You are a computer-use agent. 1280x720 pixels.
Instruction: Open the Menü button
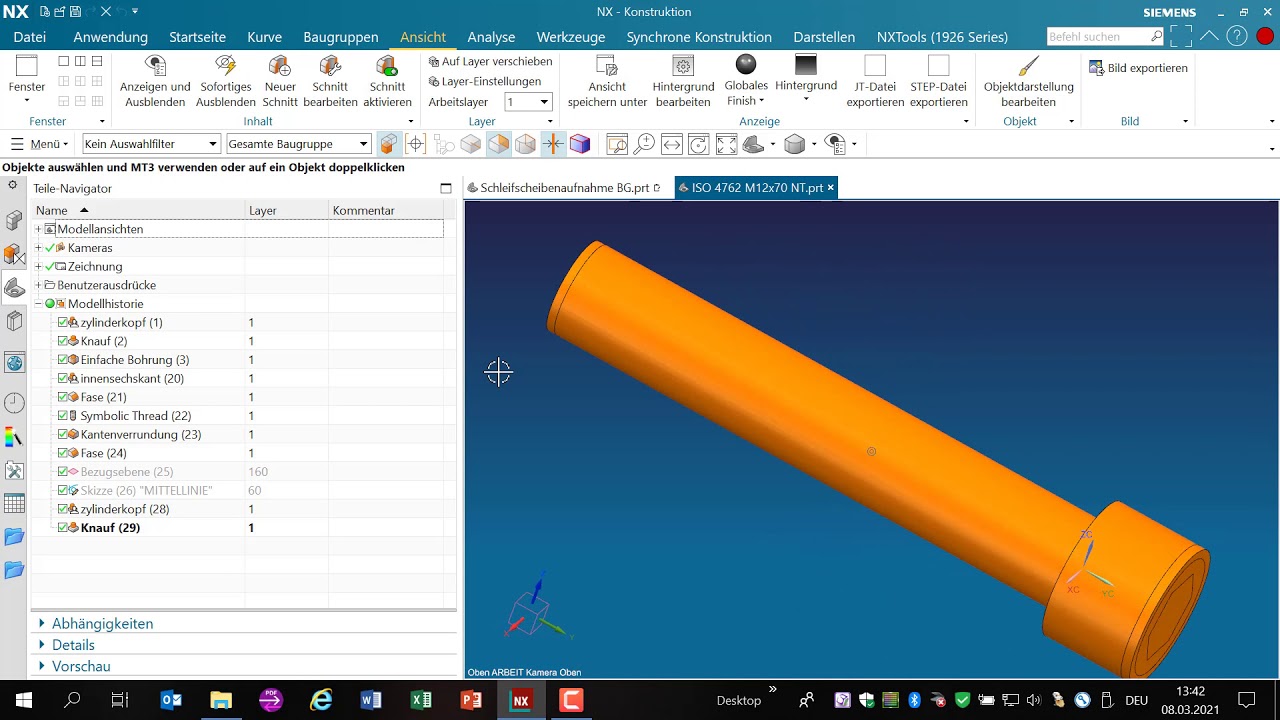click(x=39, y=144)
